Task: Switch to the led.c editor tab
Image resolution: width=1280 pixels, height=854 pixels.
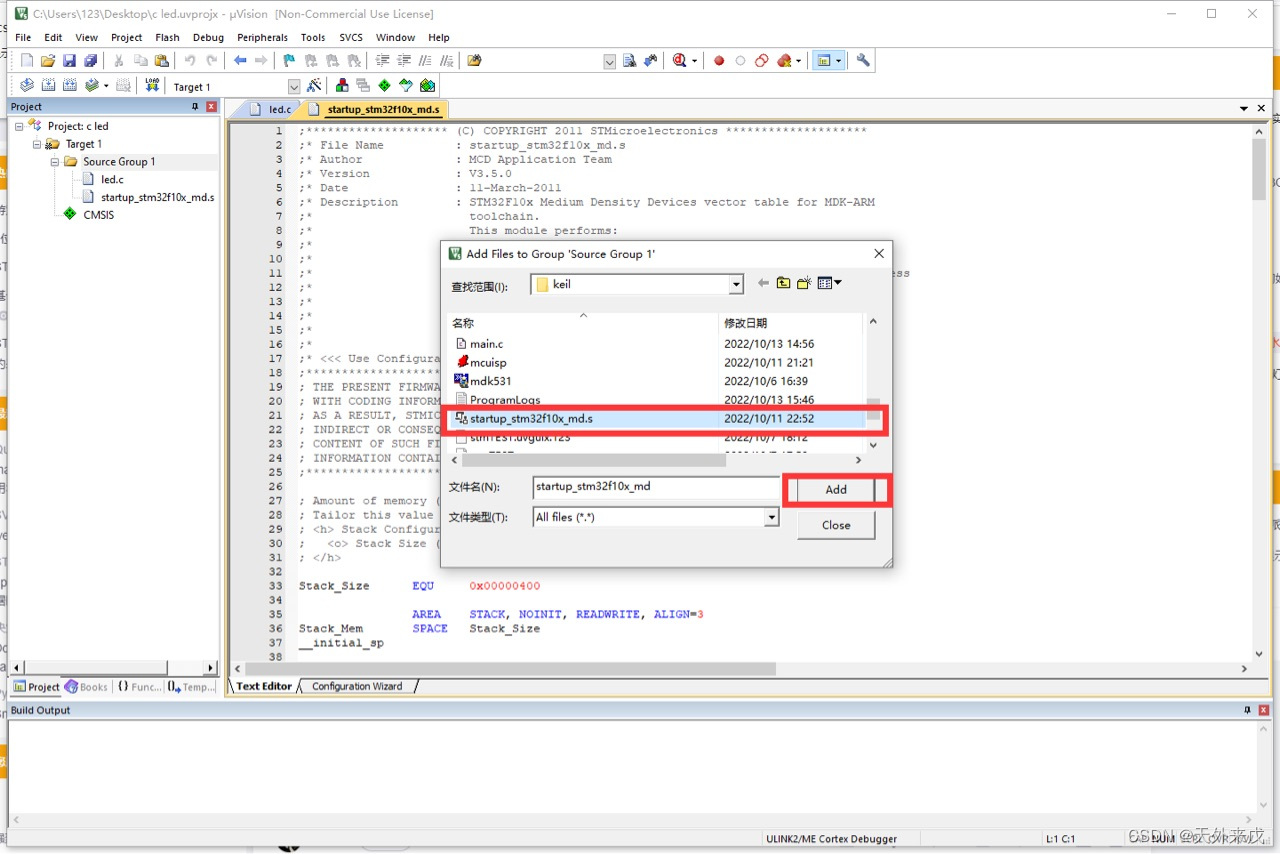Action: pyautogui.click(x=269, y=109)
